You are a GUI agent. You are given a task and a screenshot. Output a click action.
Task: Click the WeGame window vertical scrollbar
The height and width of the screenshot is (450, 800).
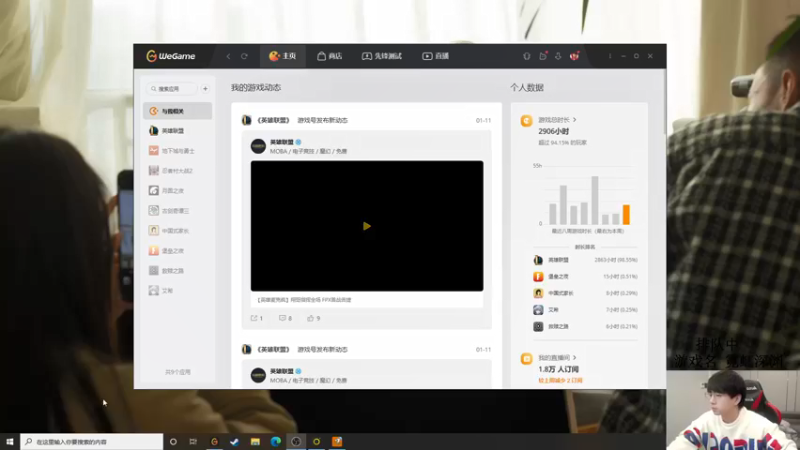(664, 102)
